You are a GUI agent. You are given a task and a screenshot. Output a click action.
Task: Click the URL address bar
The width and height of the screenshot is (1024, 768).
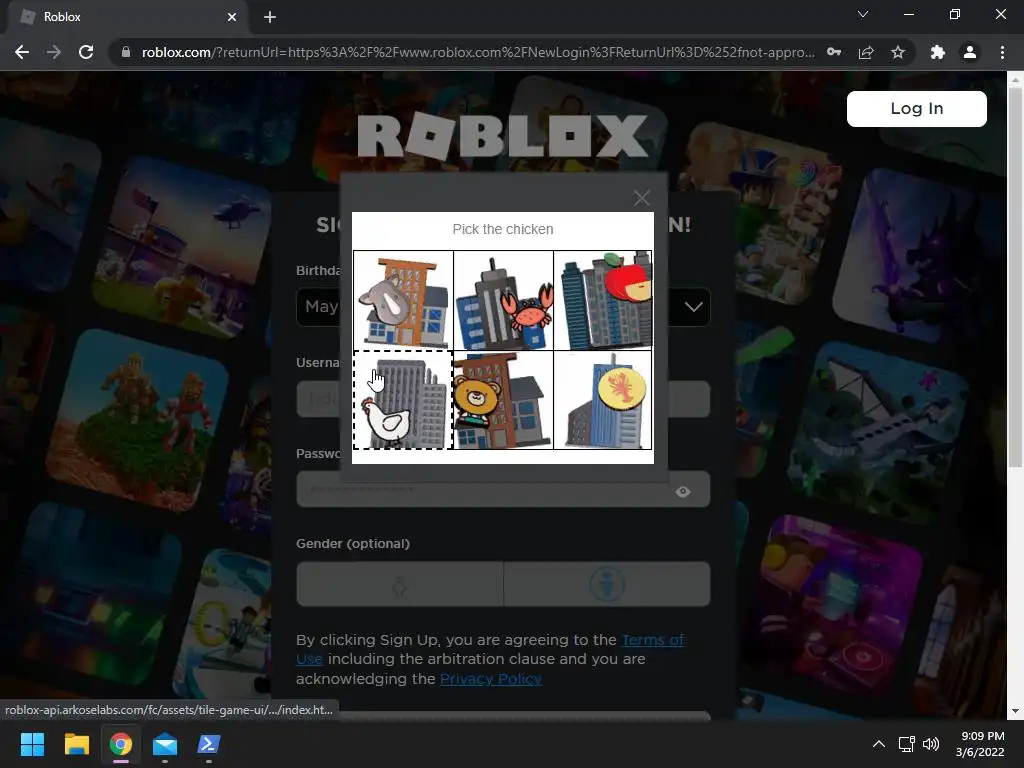[478, 52]
